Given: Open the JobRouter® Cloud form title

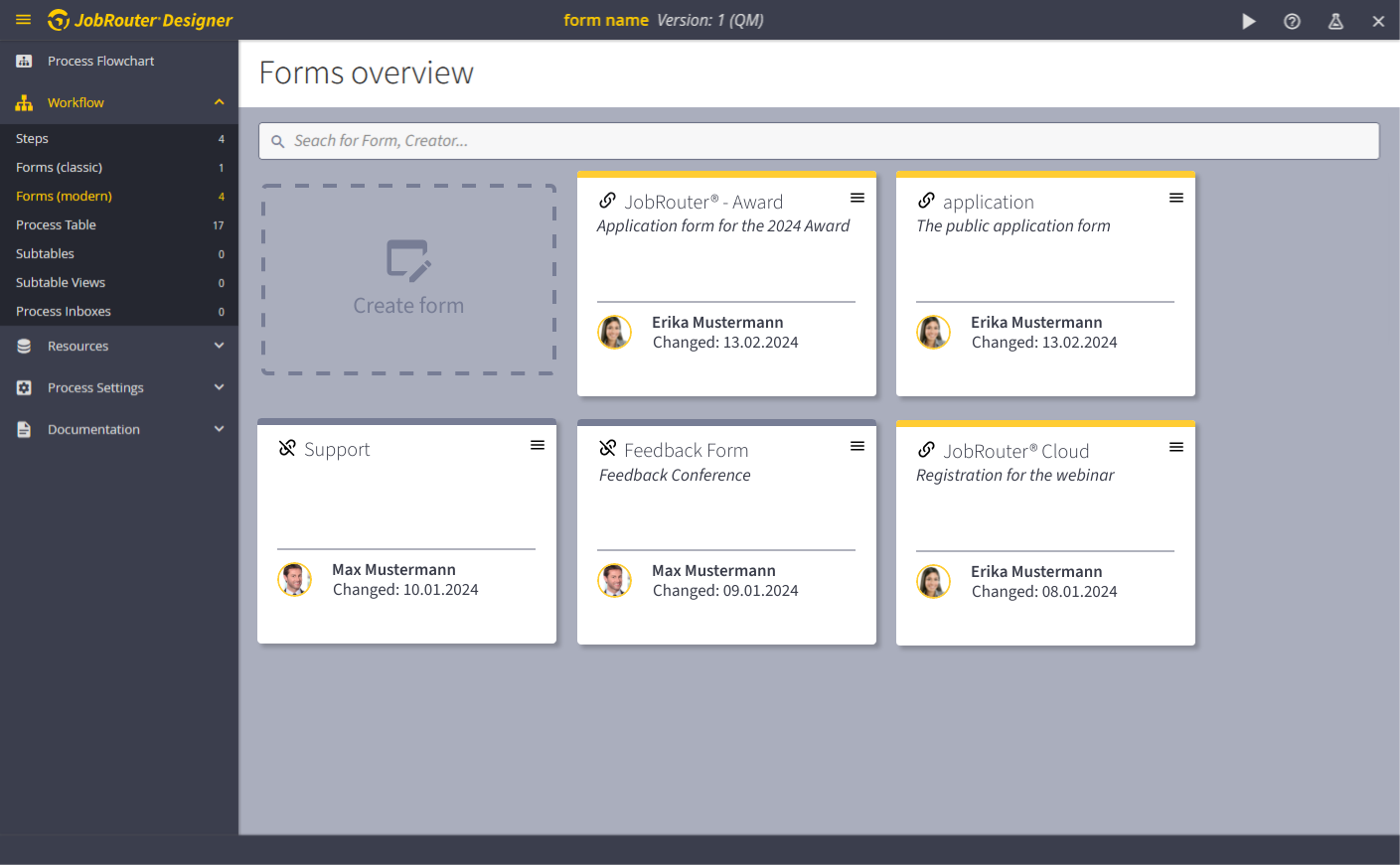Looking at the screenshot, I should point(1016,452).
